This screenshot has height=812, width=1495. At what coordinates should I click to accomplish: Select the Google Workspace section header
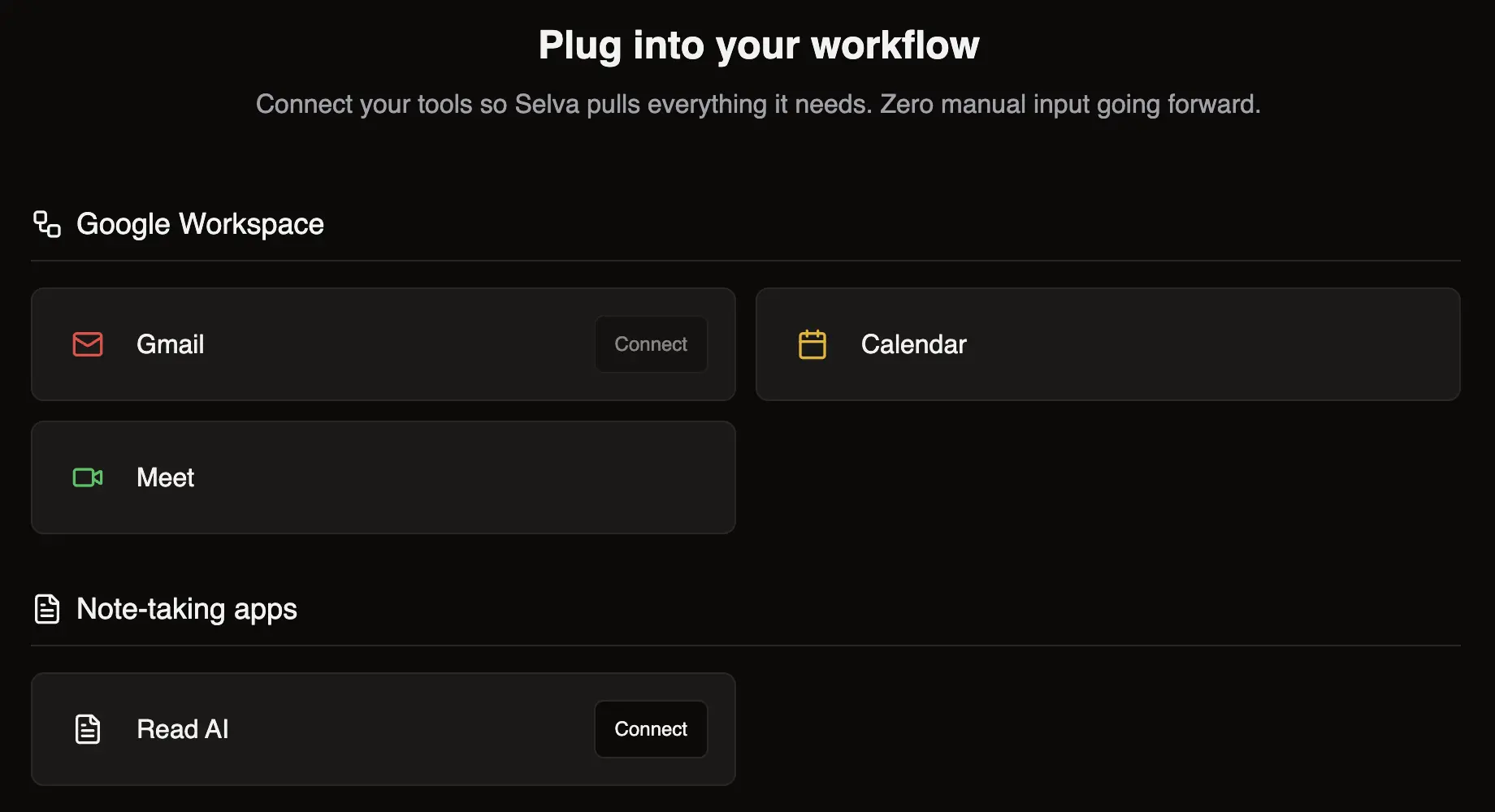click(200, 224)
